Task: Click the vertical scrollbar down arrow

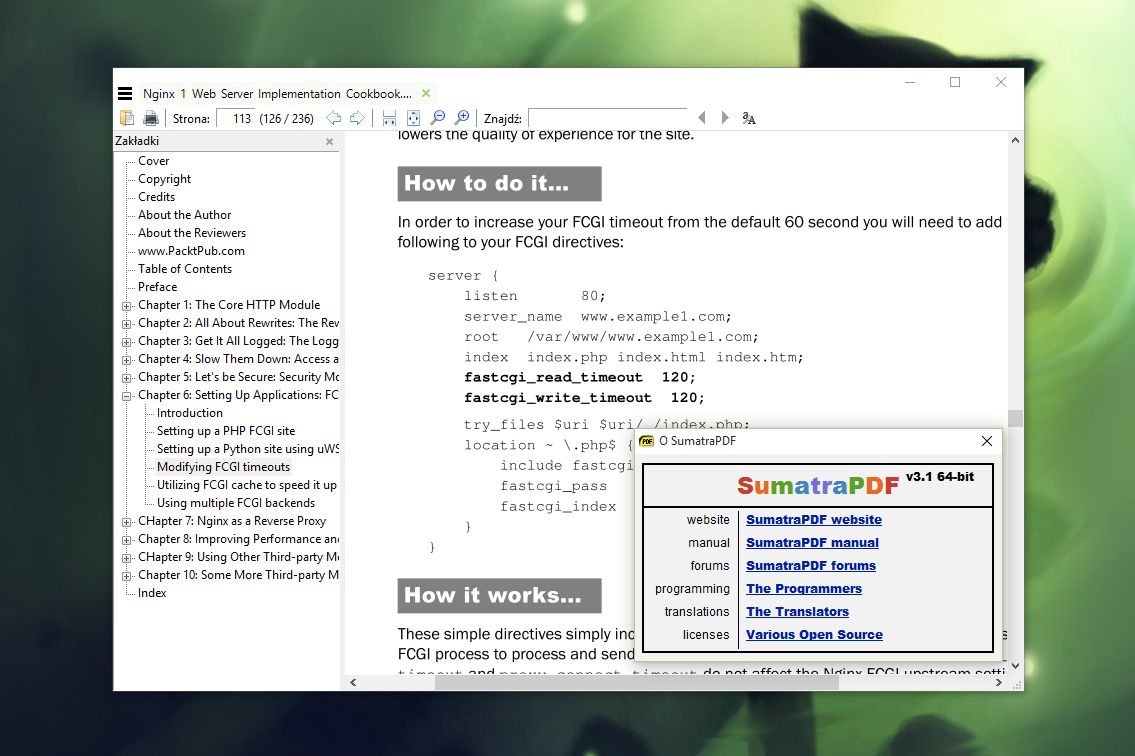Action: point(1015,665)
